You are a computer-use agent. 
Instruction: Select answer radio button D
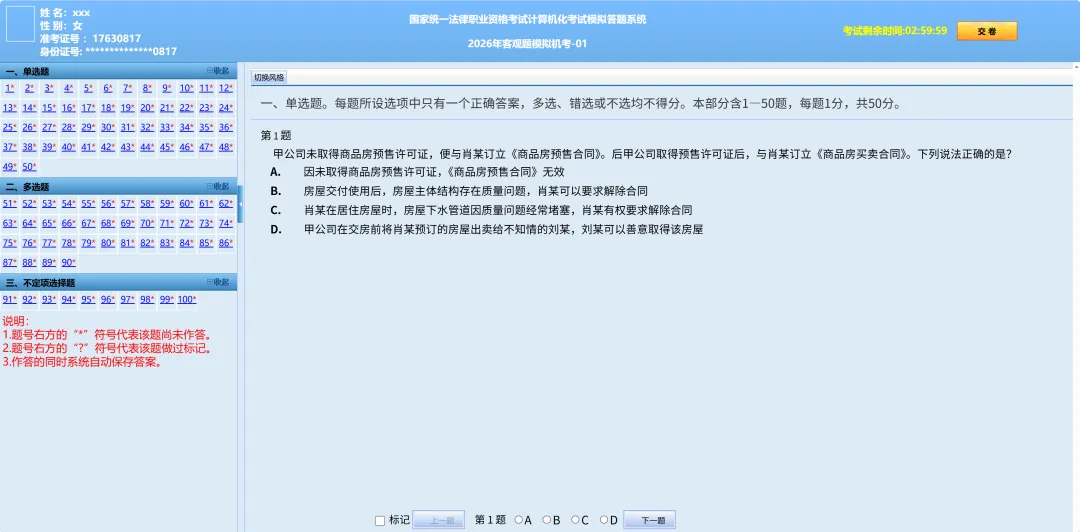(604, 520)
